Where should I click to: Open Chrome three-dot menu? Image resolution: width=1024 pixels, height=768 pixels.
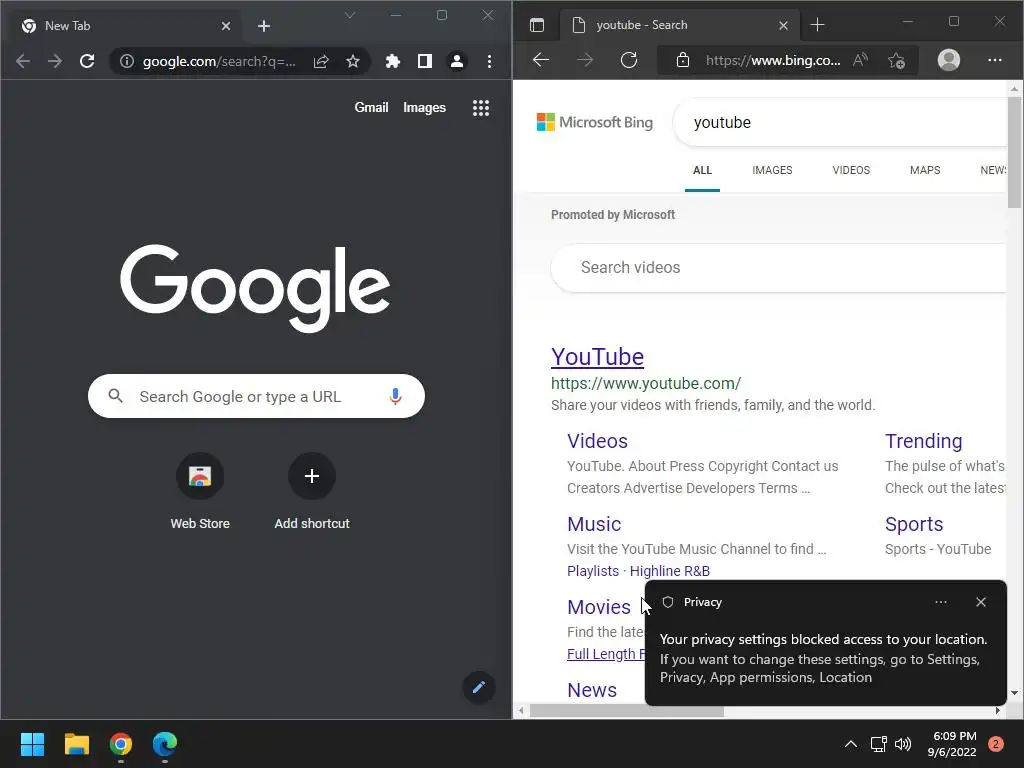point(489,61)
